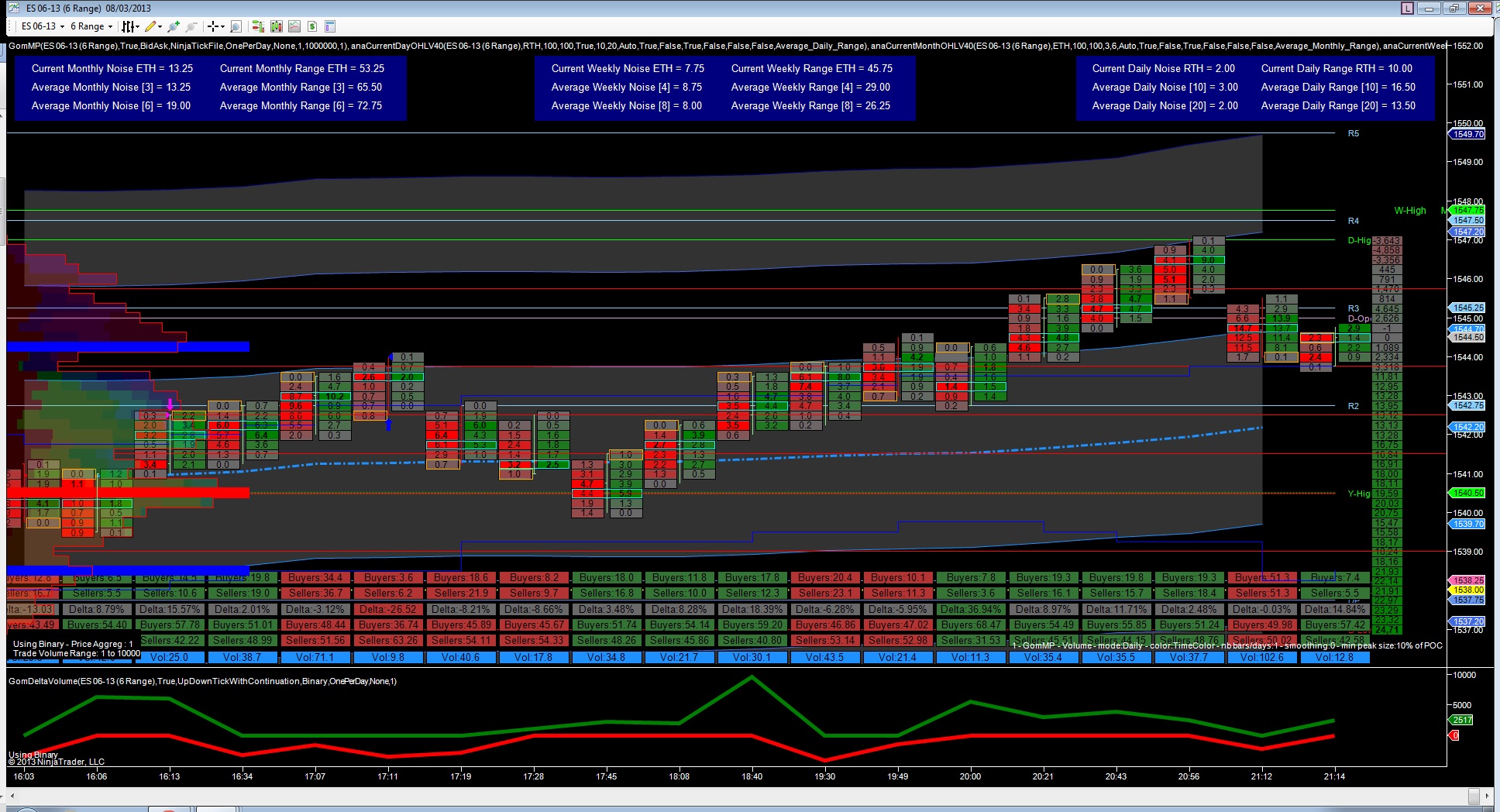Click the 1547.75 green price marker
The width and height of the screenshot is (1500, 812).
click(1468, 211)
